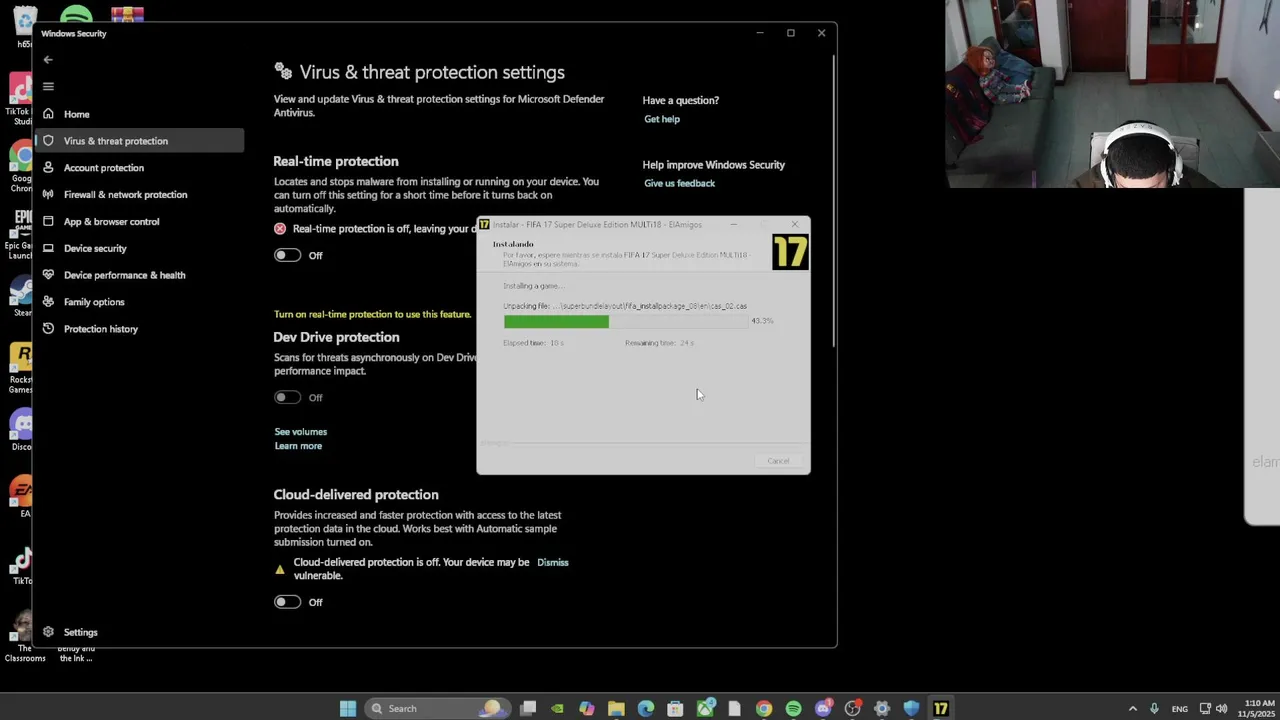This screenshot has height=720, width=1280.
Task: Open Spotify from the taskbar
Action: pos(793,708)
